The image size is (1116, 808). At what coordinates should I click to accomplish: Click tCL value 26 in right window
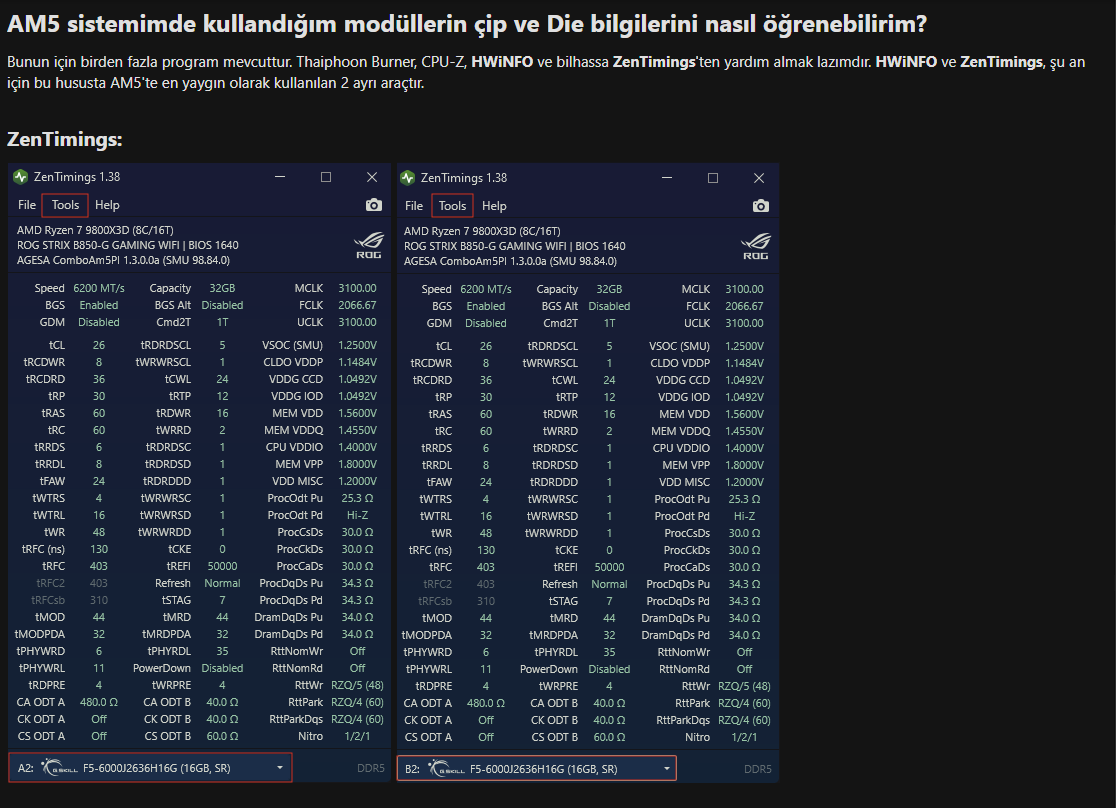[x=486, y=345]
